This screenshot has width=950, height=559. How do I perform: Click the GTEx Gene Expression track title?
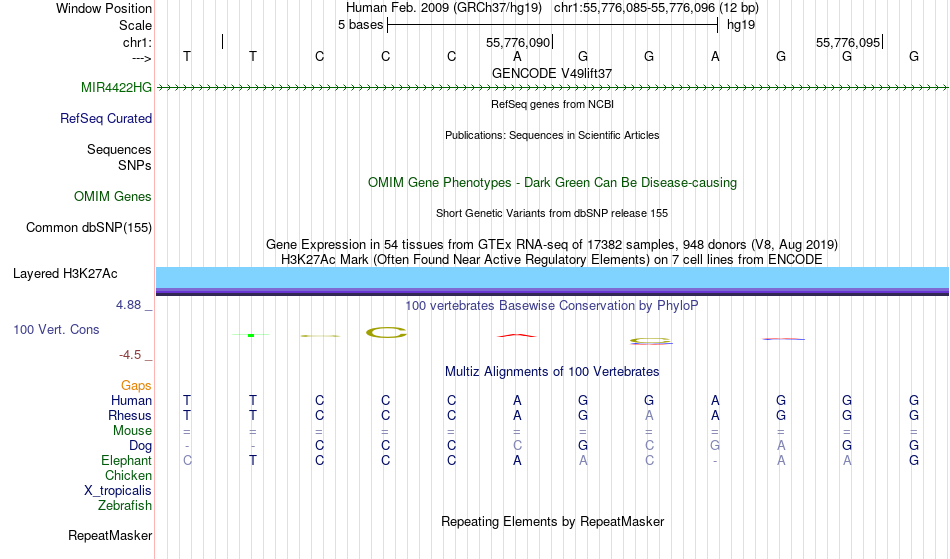[552, 245]
